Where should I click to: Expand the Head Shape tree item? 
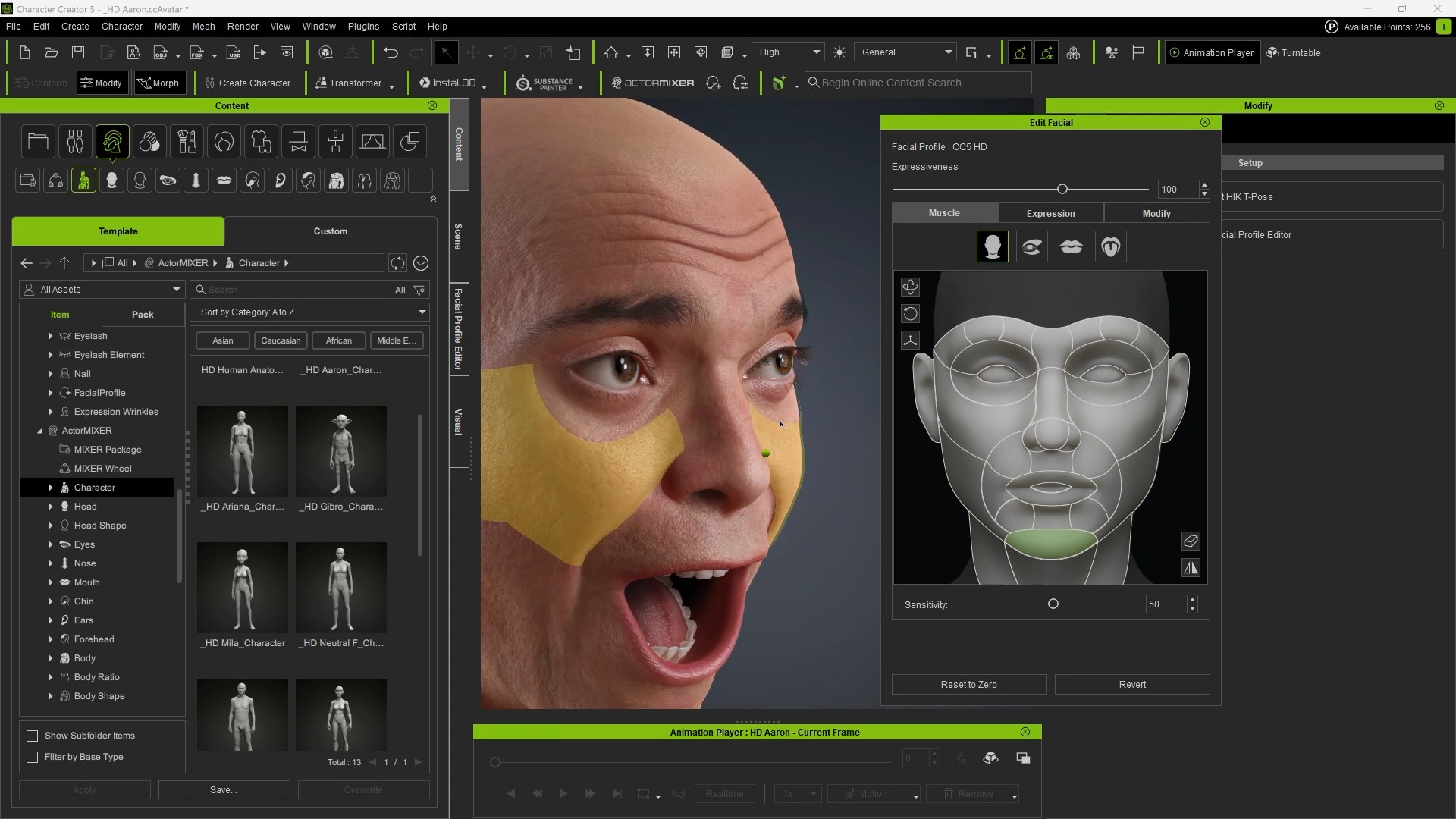point(51,526)
